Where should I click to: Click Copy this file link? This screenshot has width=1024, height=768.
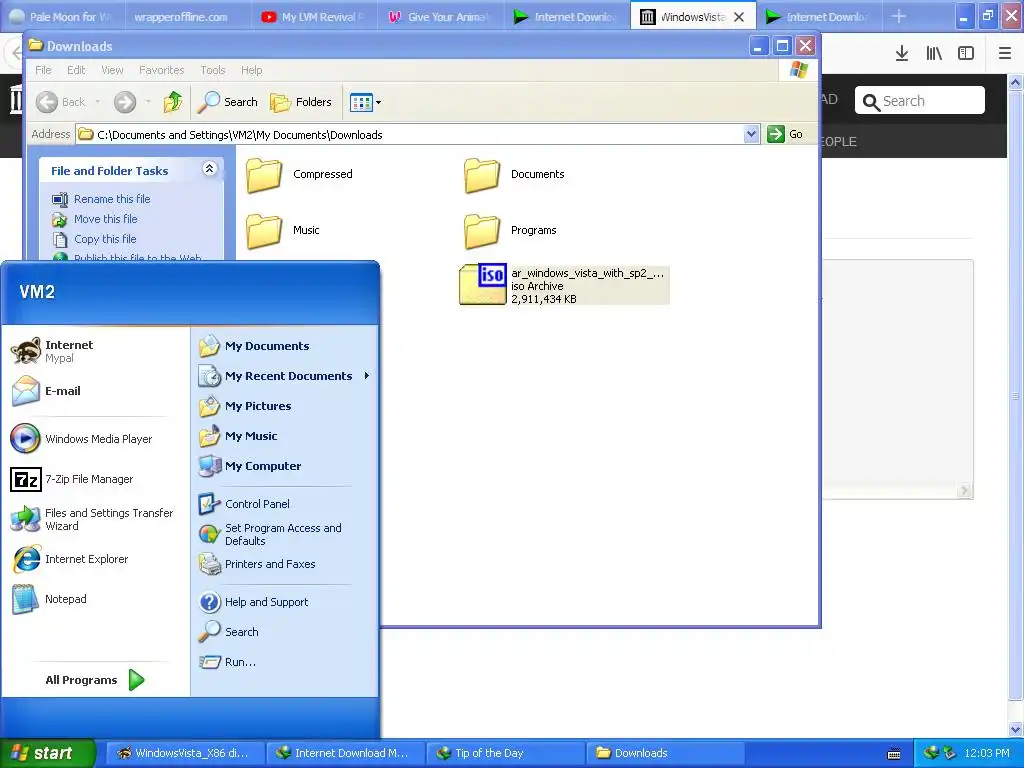104,240
